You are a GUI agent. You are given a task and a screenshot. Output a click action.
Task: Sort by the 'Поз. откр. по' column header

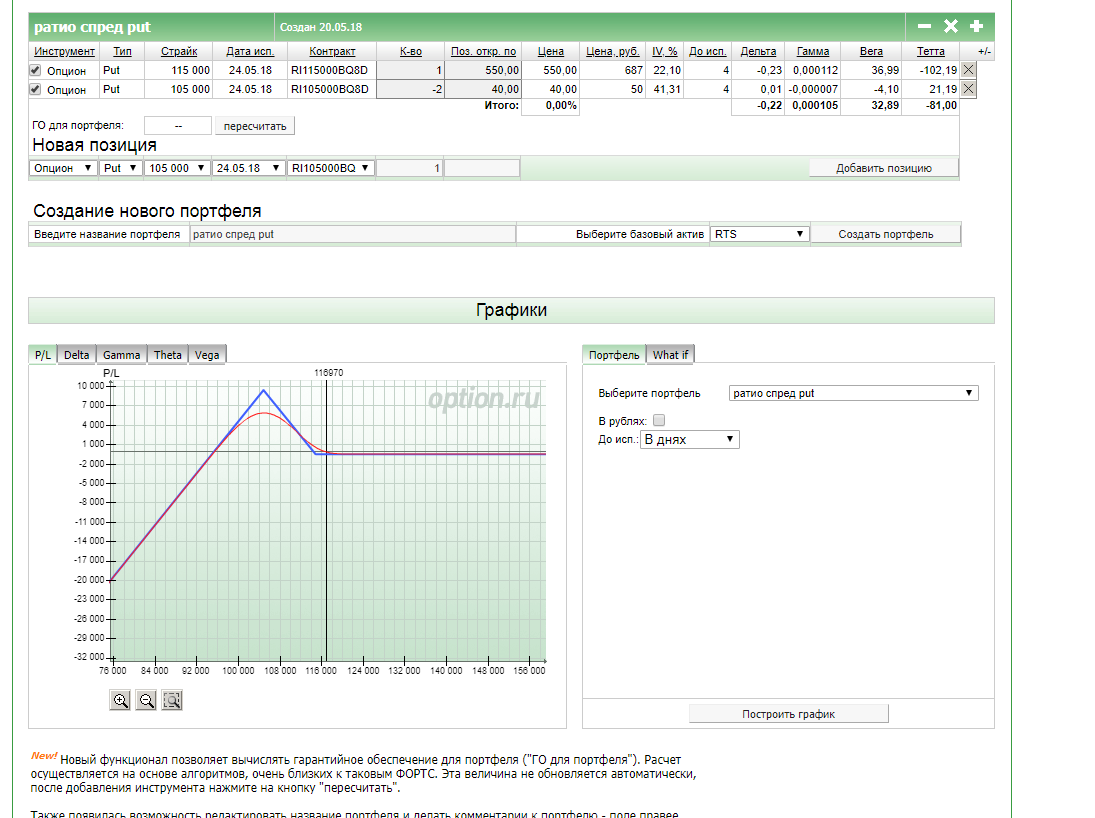point(483,51)
